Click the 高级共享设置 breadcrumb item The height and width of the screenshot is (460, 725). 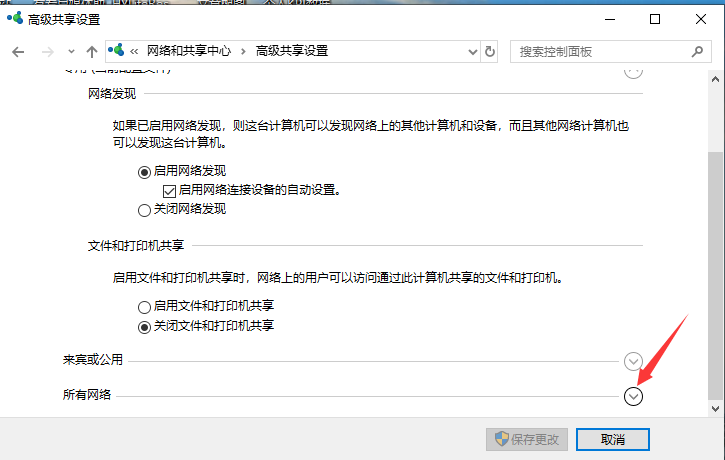tap(291, 51)
